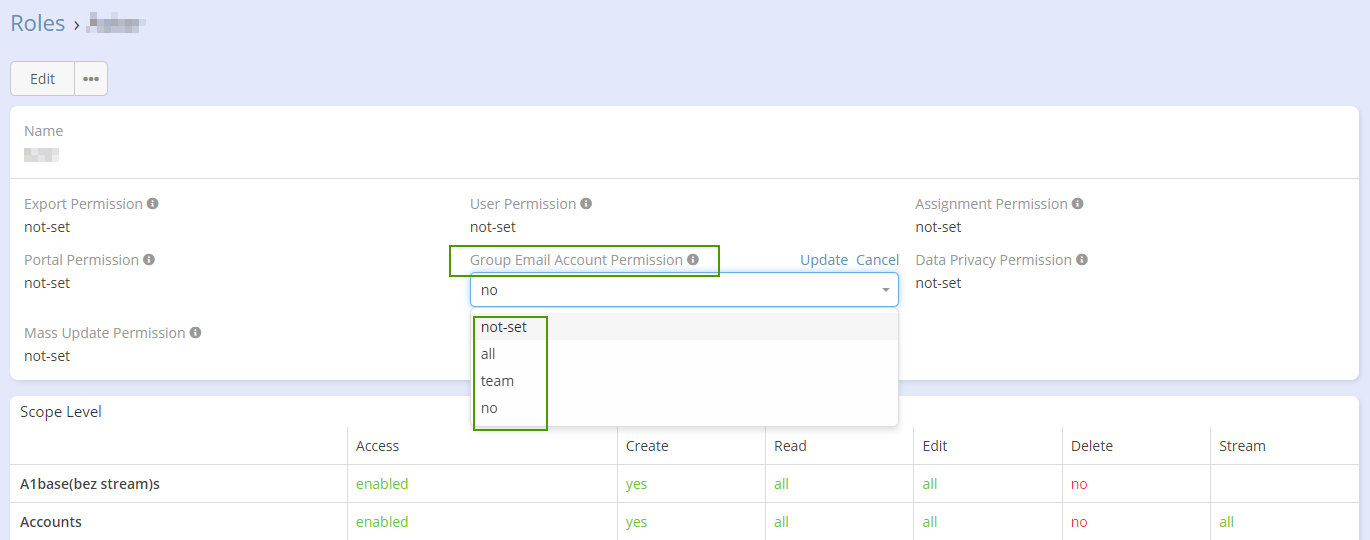Open the three-dots more actions menu
This screenshot has width=1370, height=540.
[91, 79]
